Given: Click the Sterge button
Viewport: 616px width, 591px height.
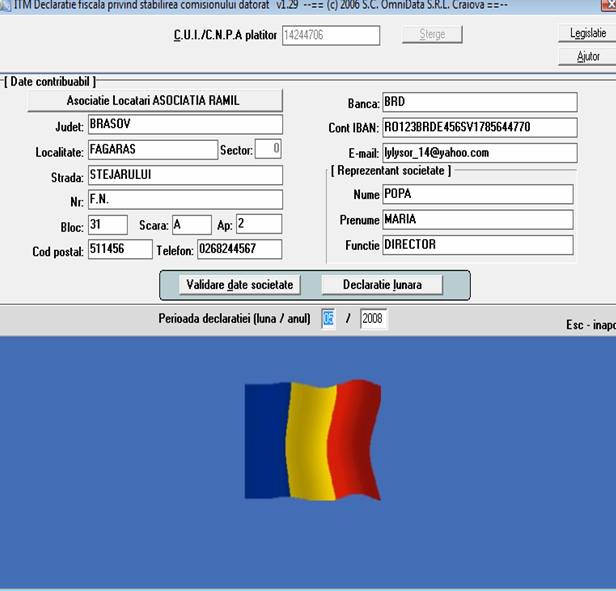Looking at the screenshot, I should (432, 35).
